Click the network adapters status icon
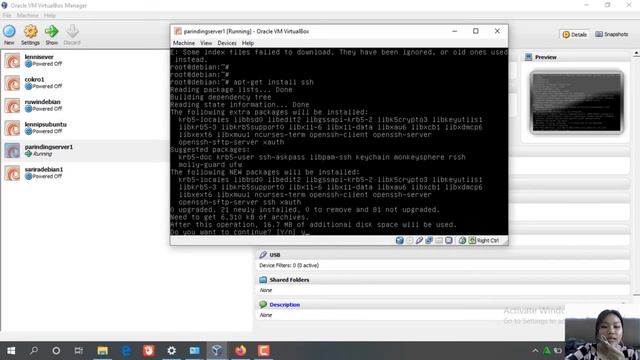Image resolution: width=640 pixels, height=360 pixels. click(429, 240)
